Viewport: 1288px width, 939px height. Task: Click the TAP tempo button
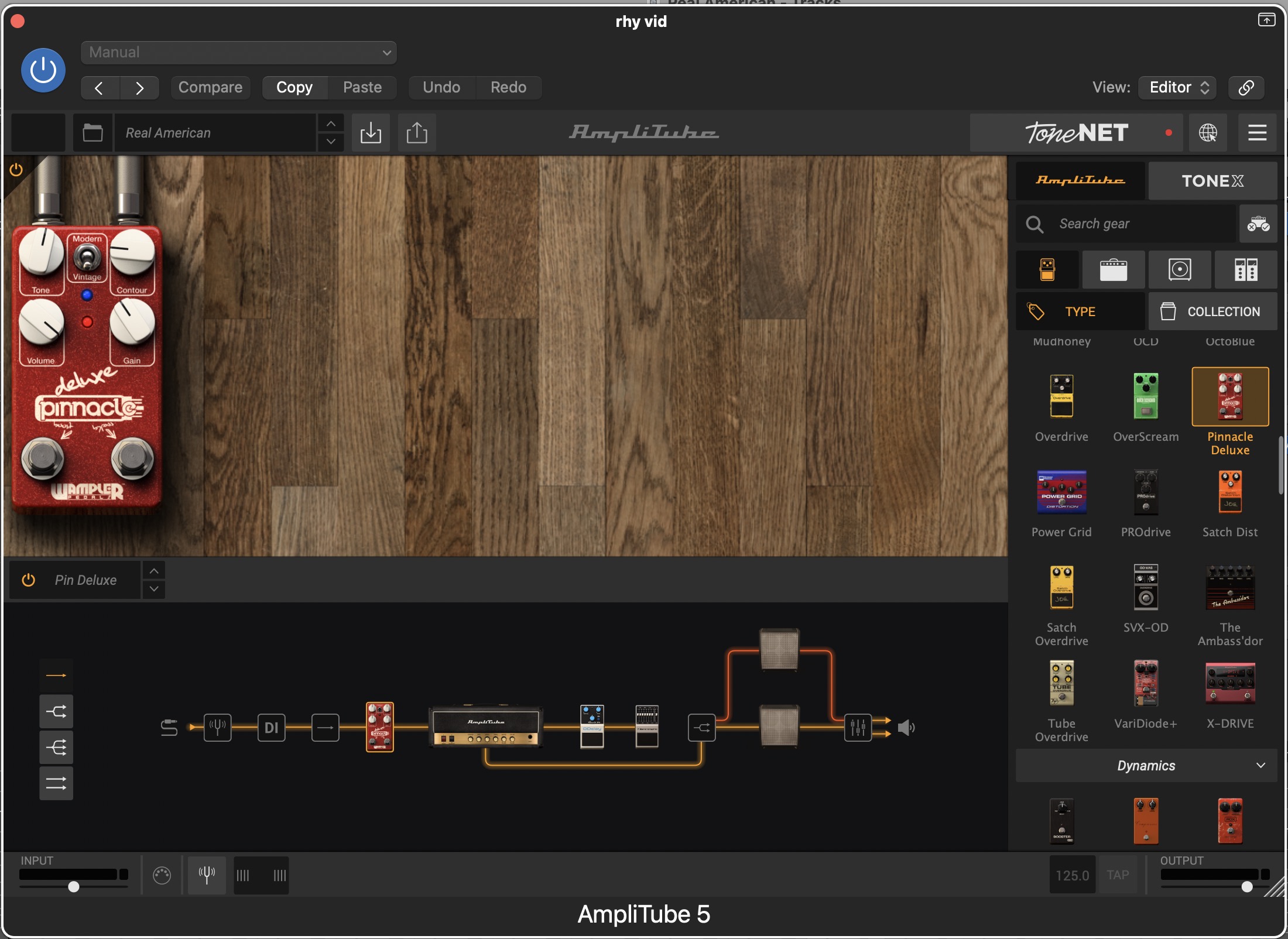click(1118, 875)
